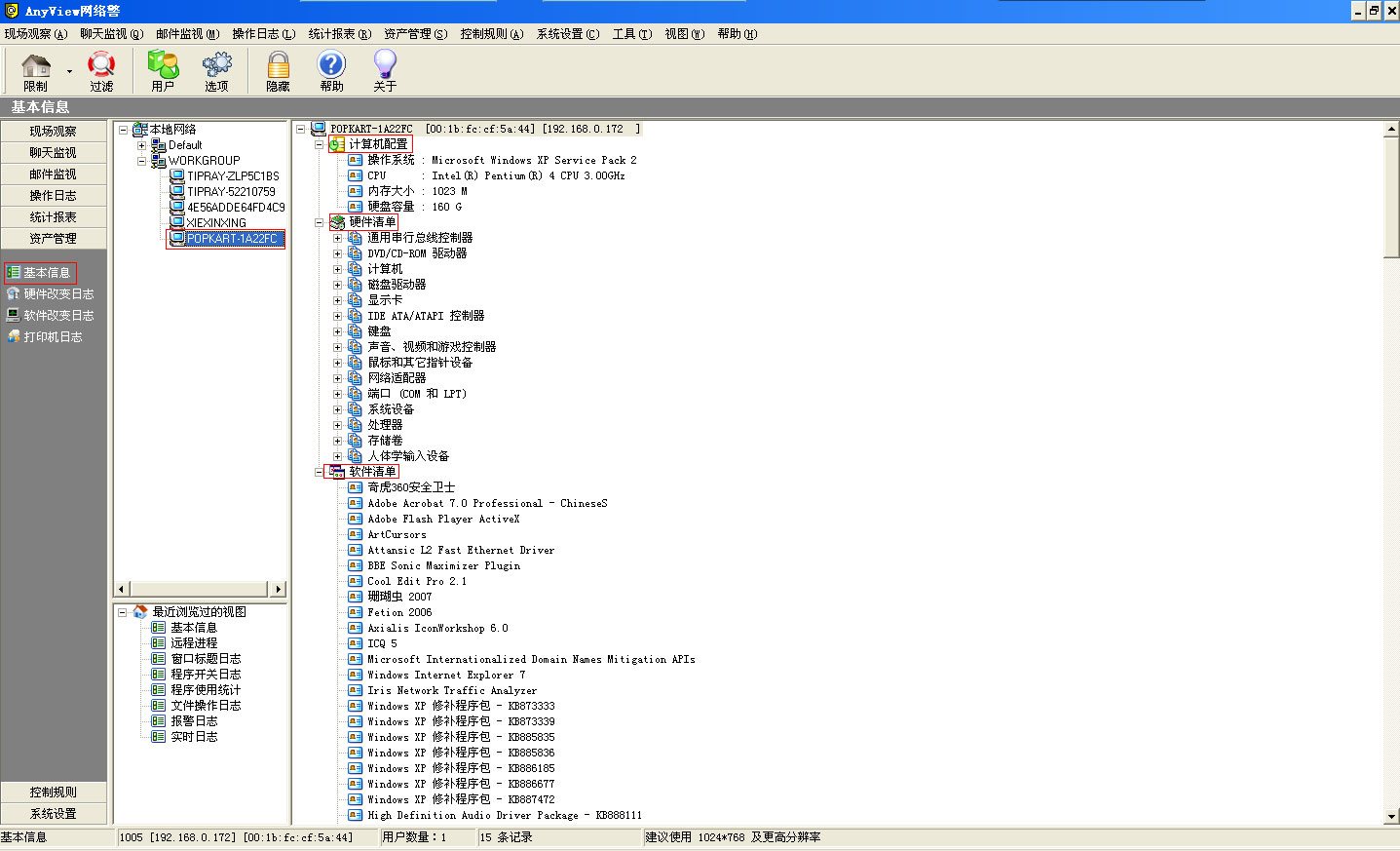
Task: Select 4E56ADDE64FD4C9 in network tree
Action: tap(236, 208)
